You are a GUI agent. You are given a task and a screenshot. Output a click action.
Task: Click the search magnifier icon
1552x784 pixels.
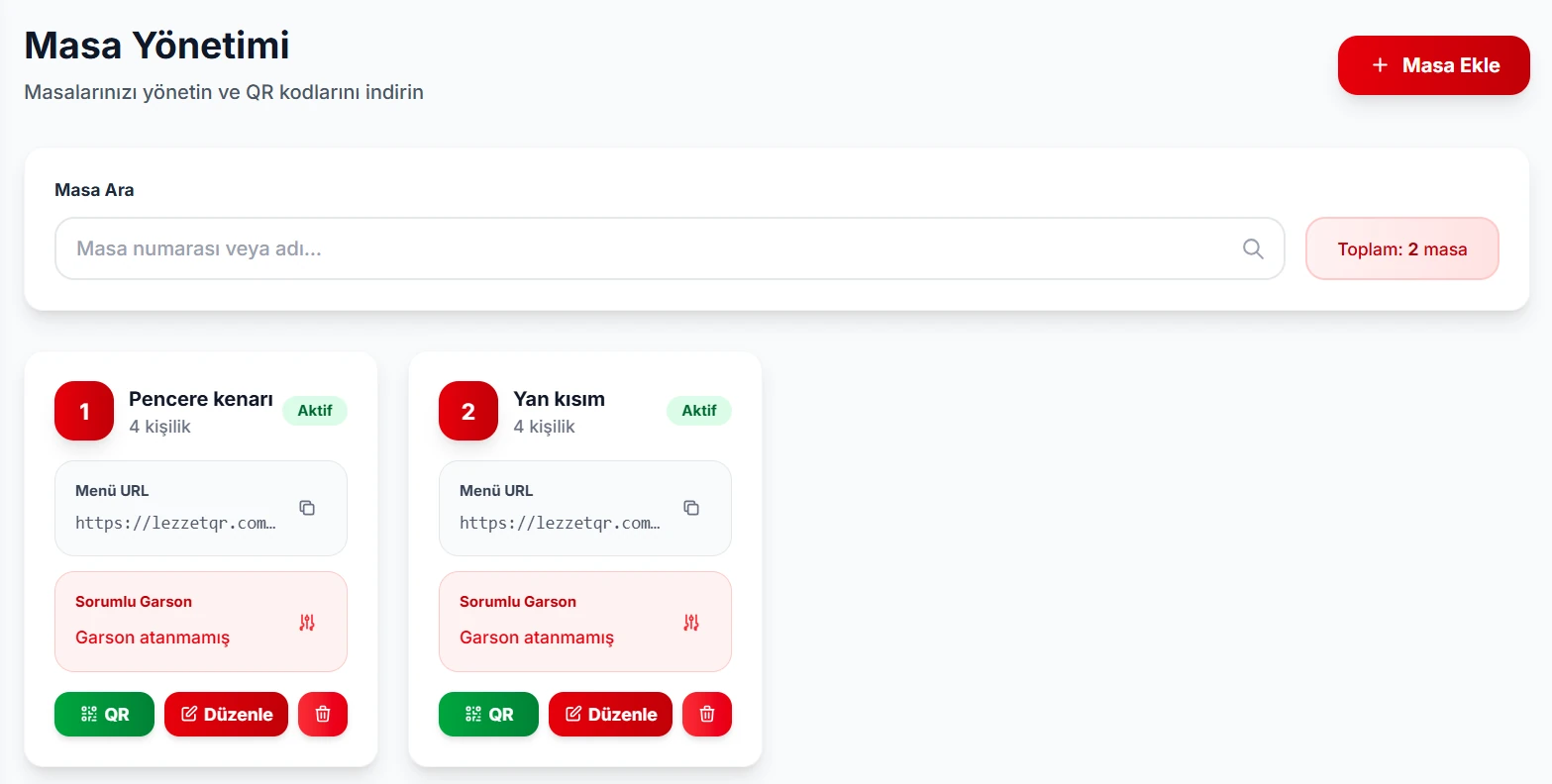[x=1253, y=248]
